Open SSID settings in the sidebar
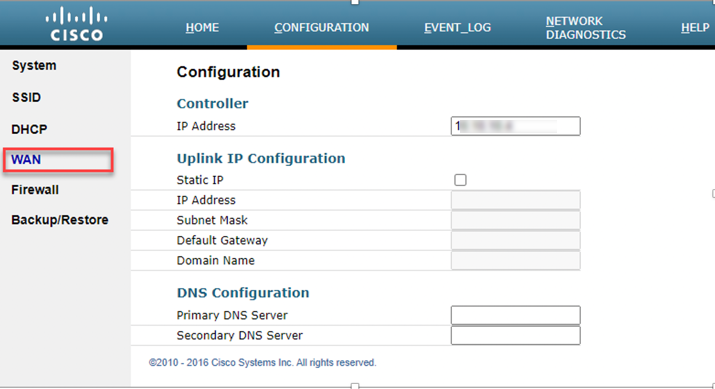Screen dimensions: 715x389 [x=26, y=97]
